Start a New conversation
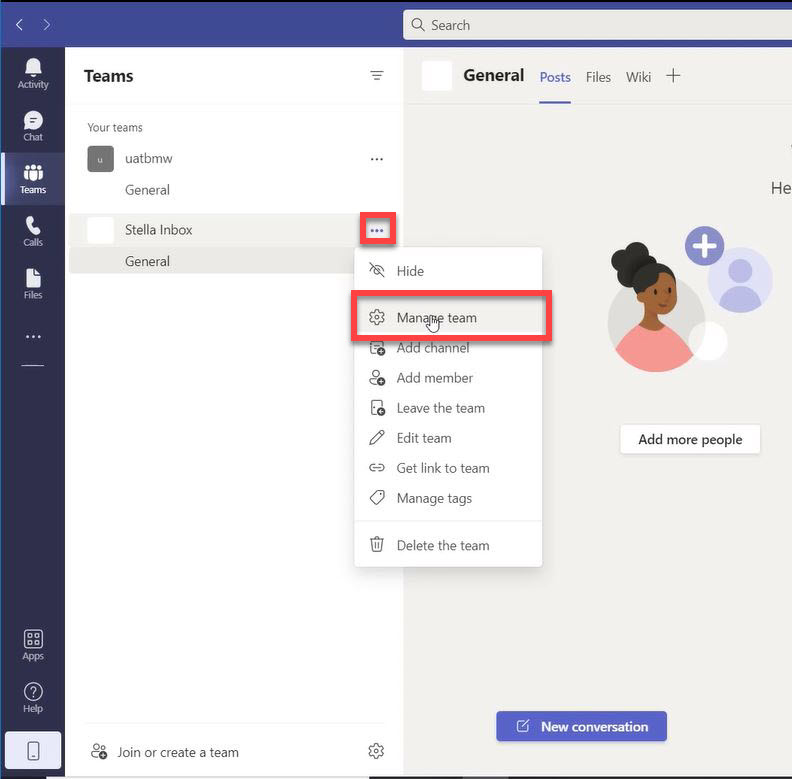792x779 pixels. click(x=581, y=726)
